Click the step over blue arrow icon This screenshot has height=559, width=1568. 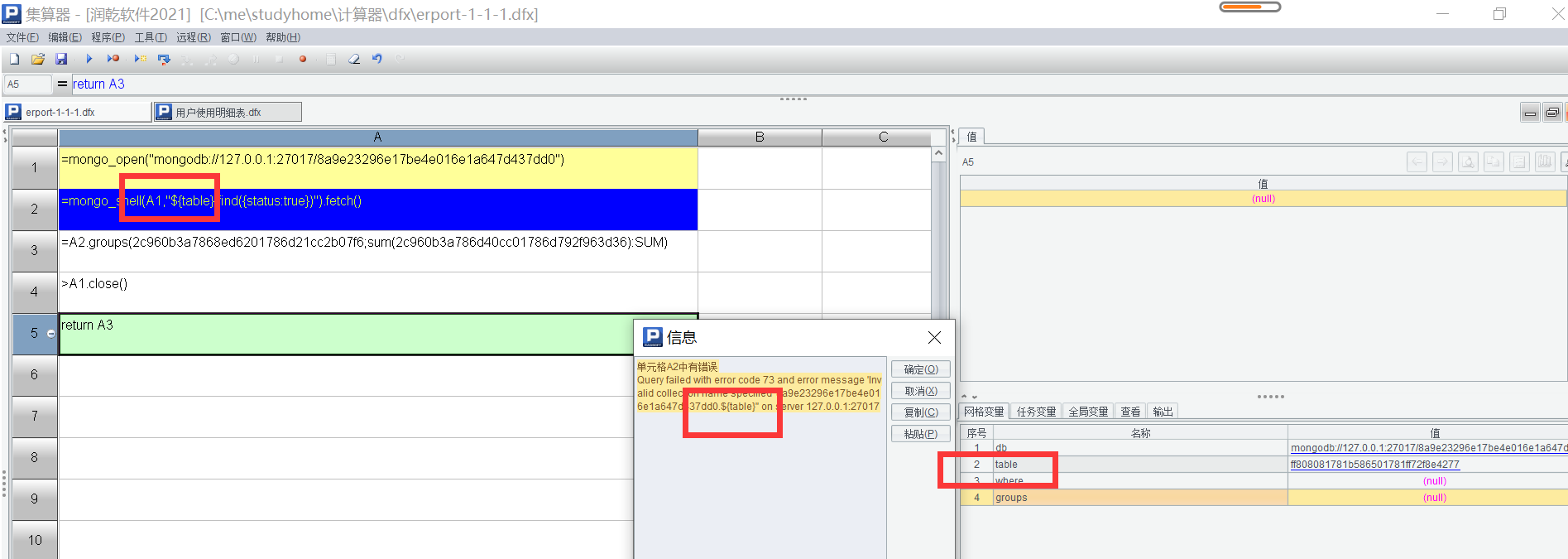164,59
